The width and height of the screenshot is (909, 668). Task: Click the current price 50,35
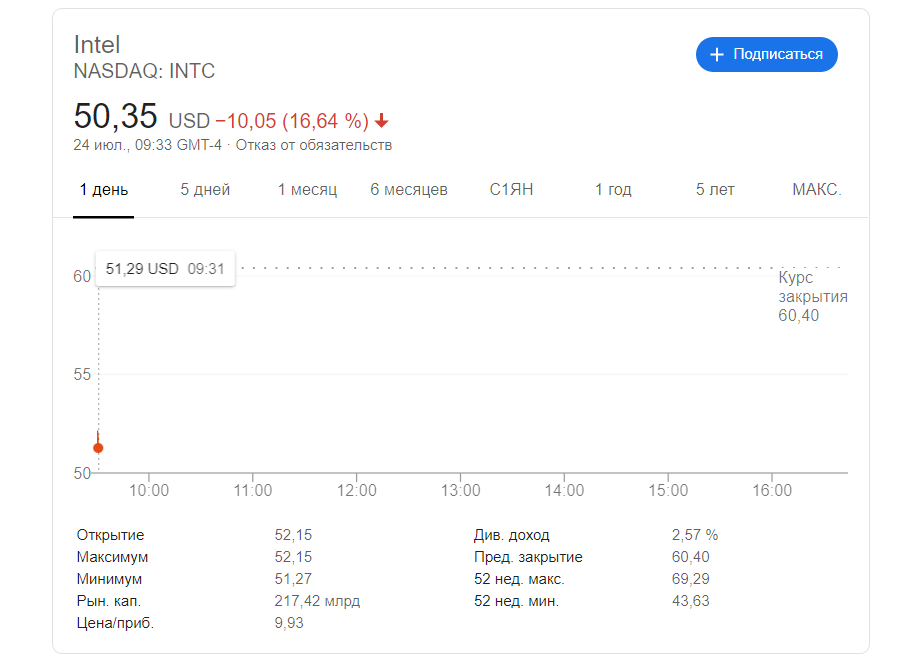116,117
